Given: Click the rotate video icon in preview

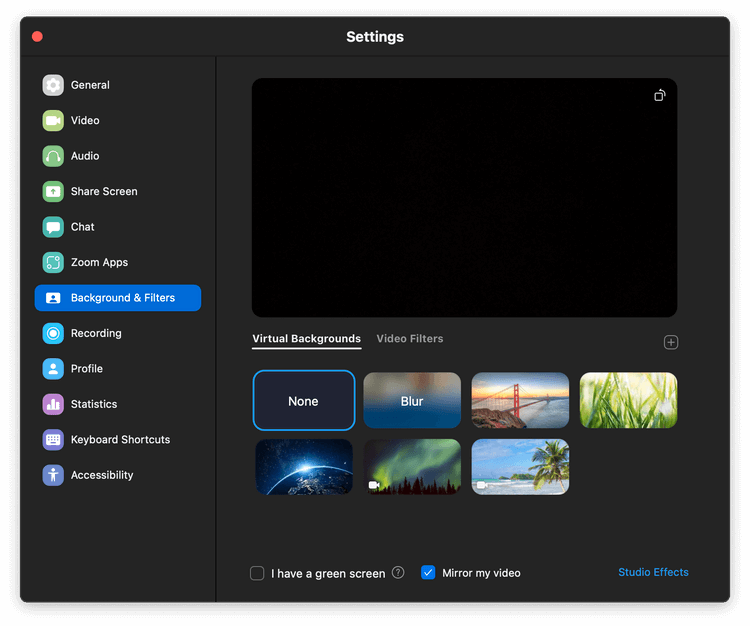Looking at the screenshot, I should tap(660, 96).
